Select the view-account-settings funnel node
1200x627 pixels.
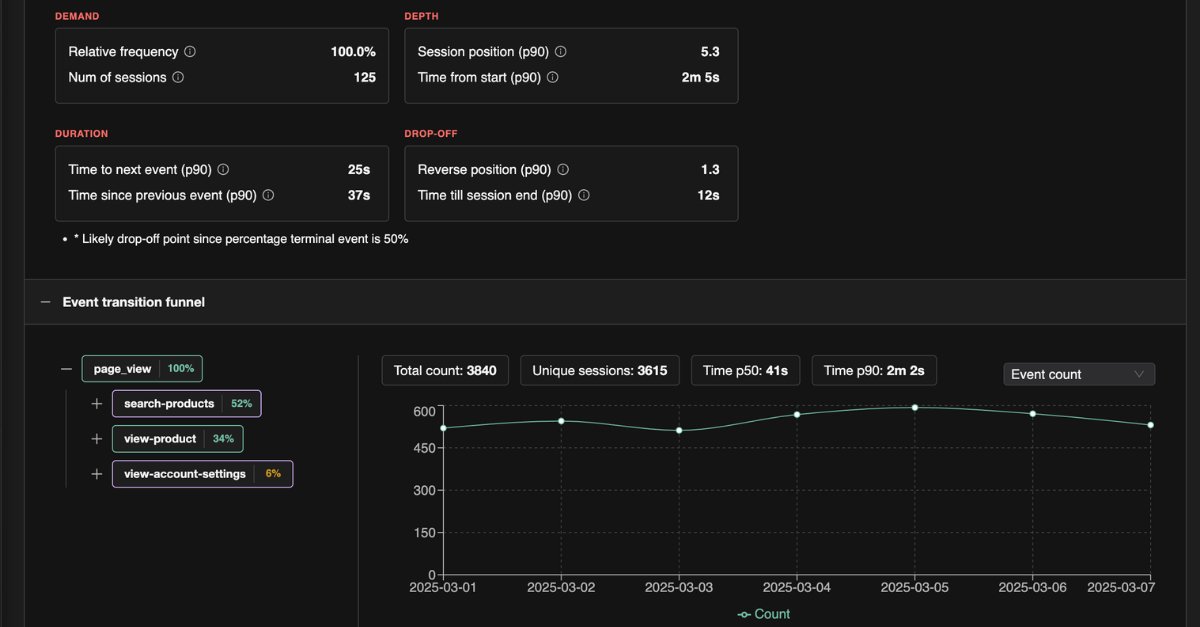coord(203,474)
